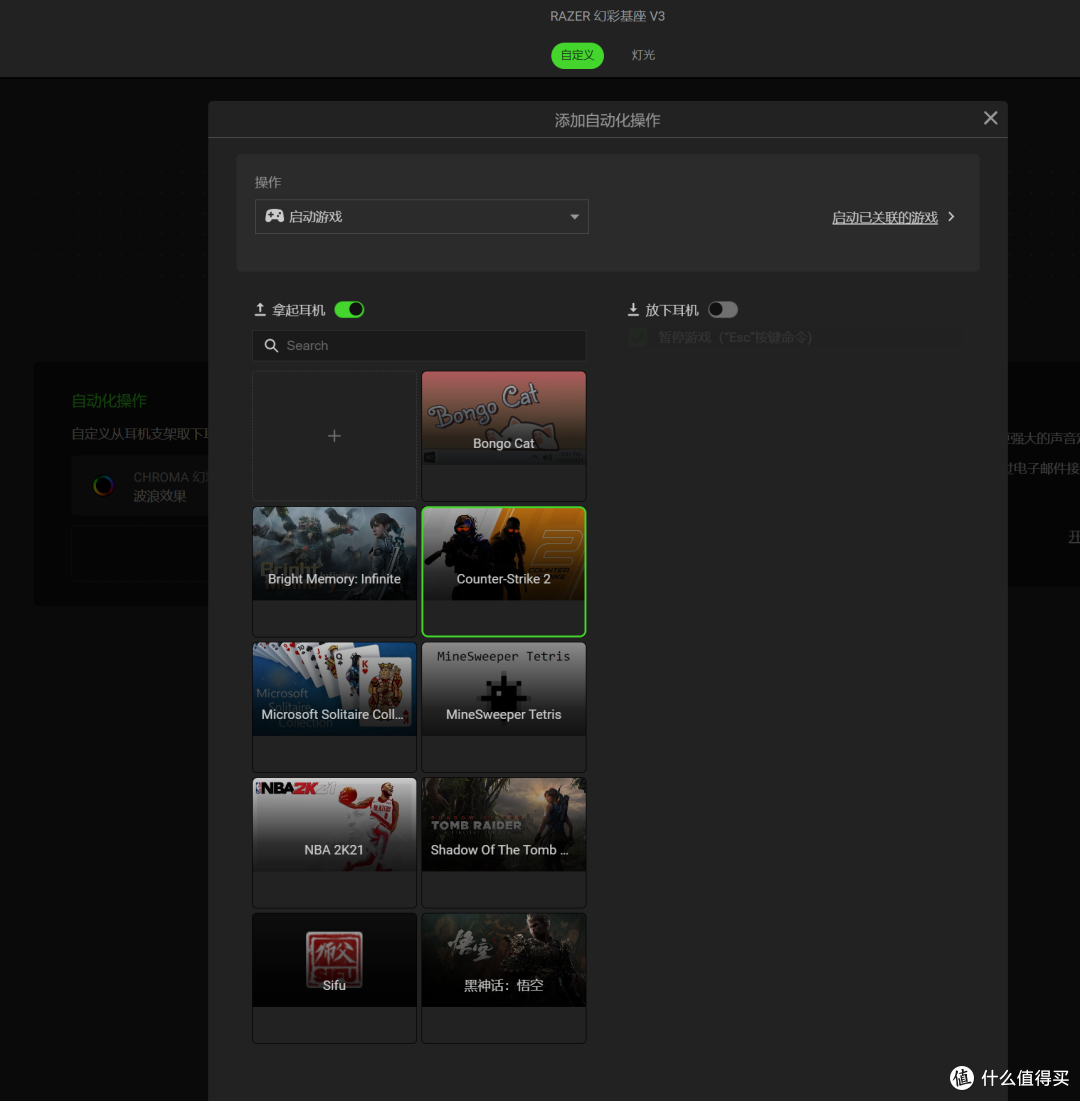This screenshot has height=1101, width=1080.
Task: Click the Search games input field
Action: click(419, 345)
